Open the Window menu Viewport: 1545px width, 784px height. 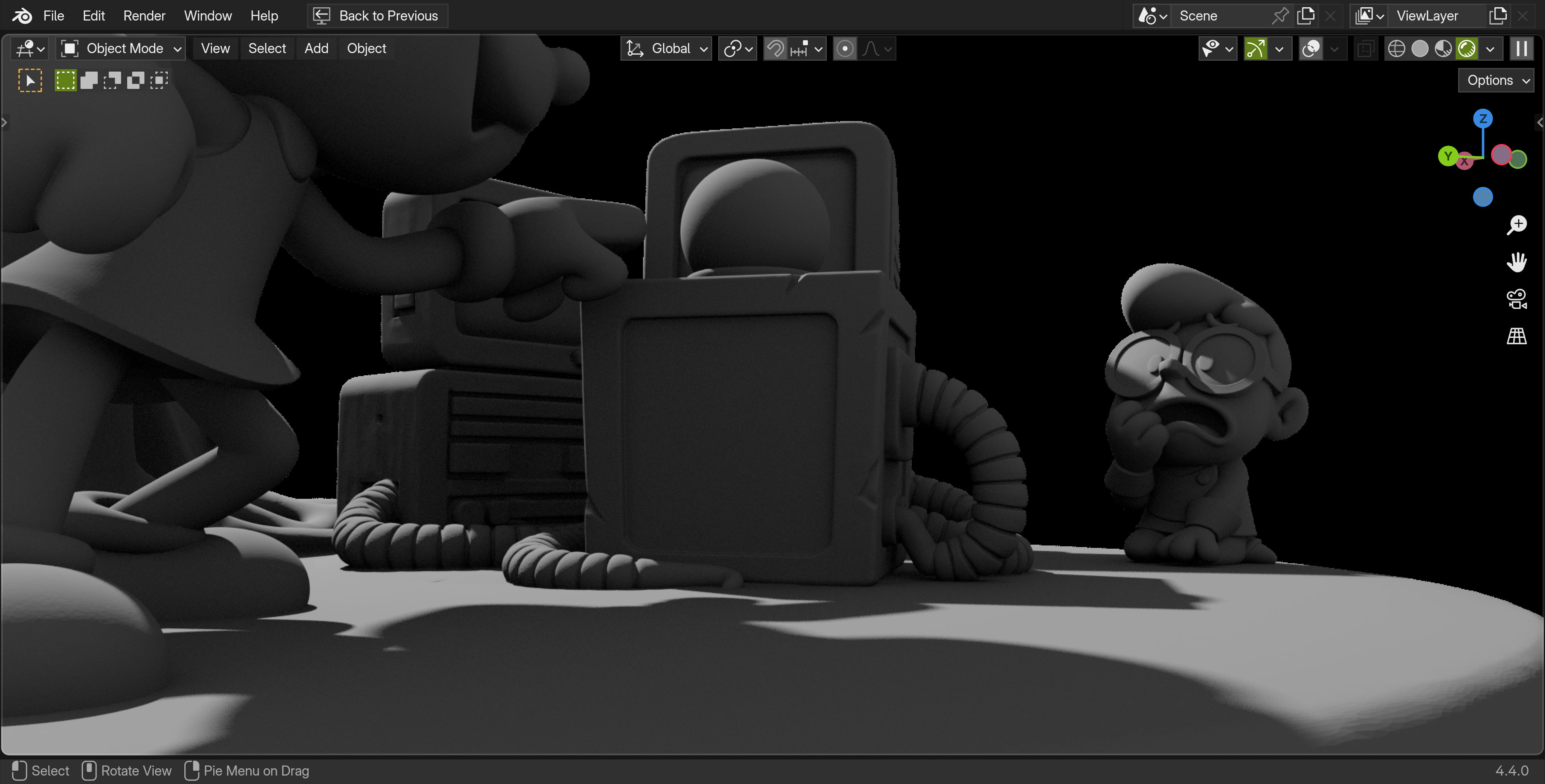coord(208,16)
